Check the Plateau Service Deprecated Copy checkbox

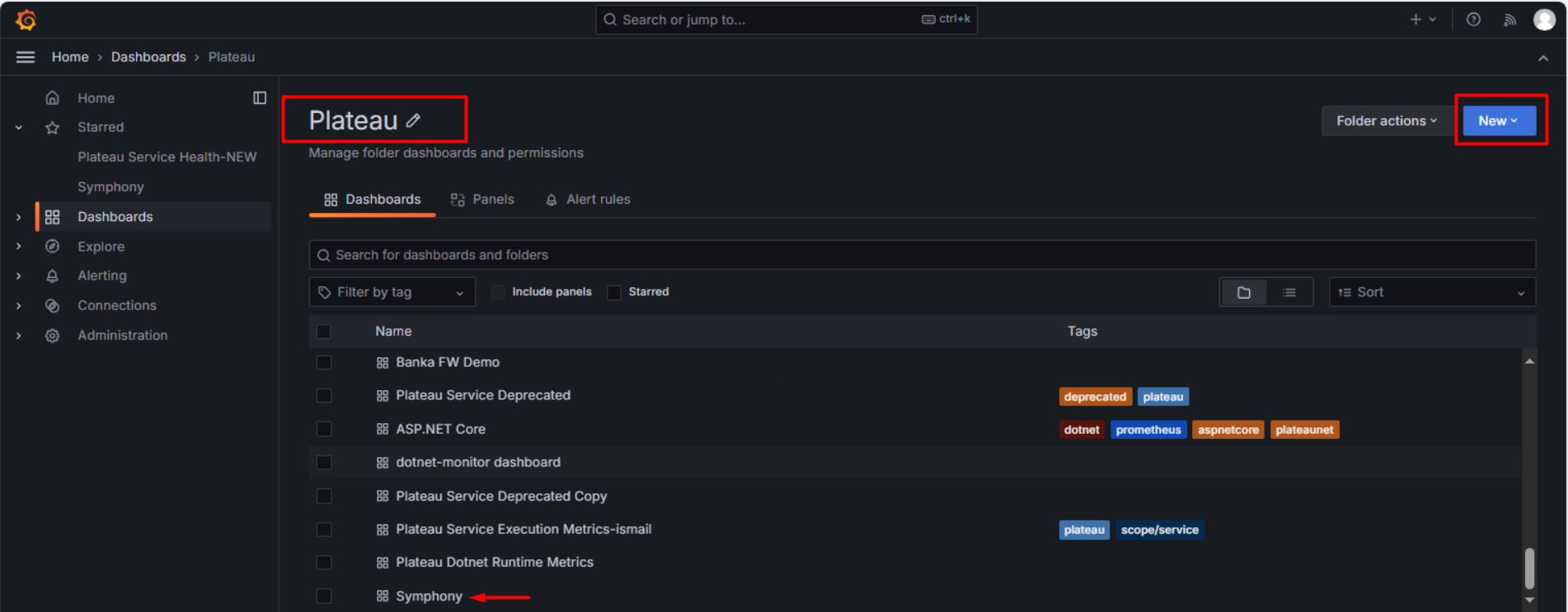[324, 496]
